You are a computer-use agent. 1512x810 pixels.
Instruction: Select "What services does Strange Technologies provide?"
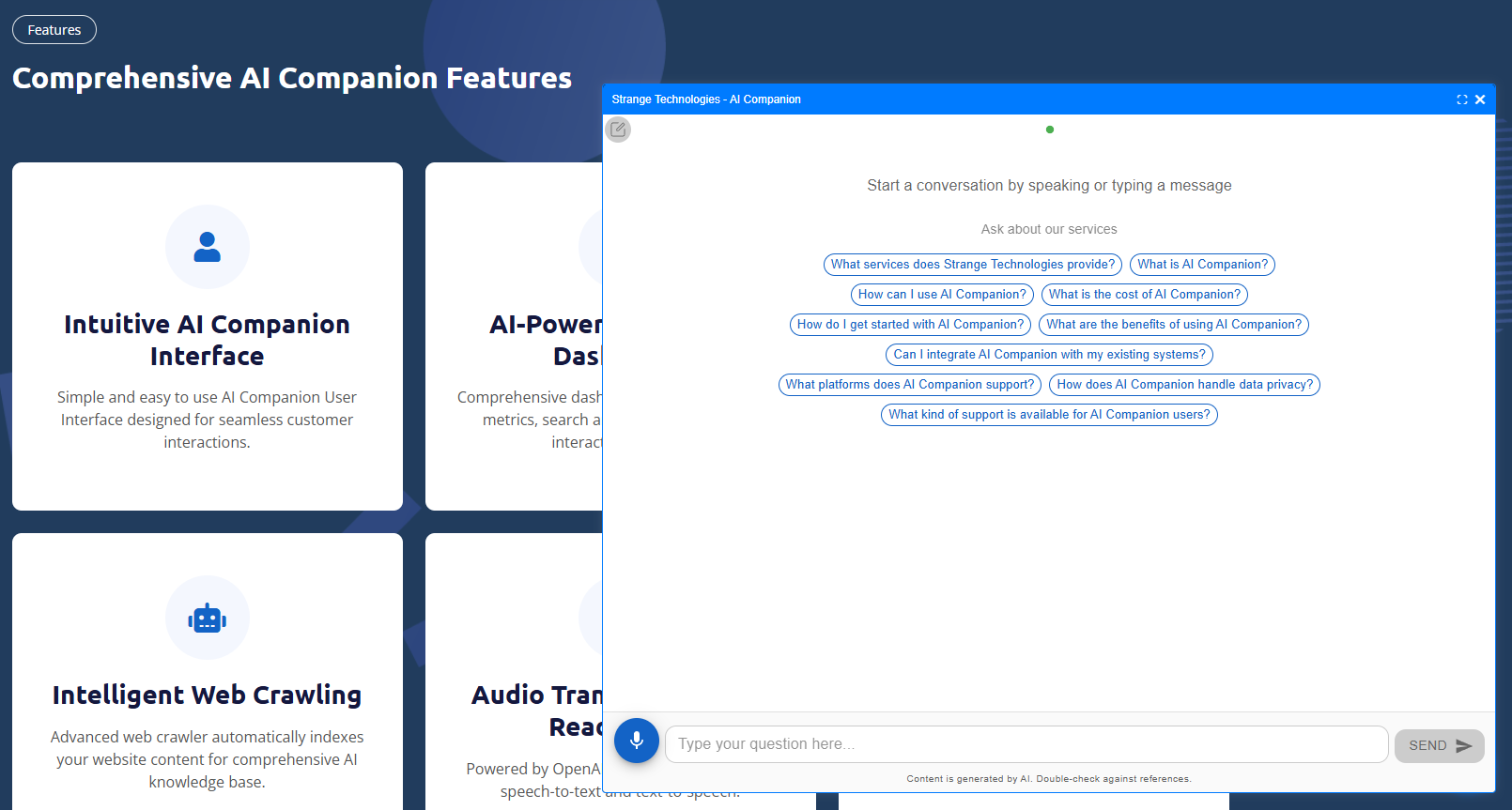[972, 265]
